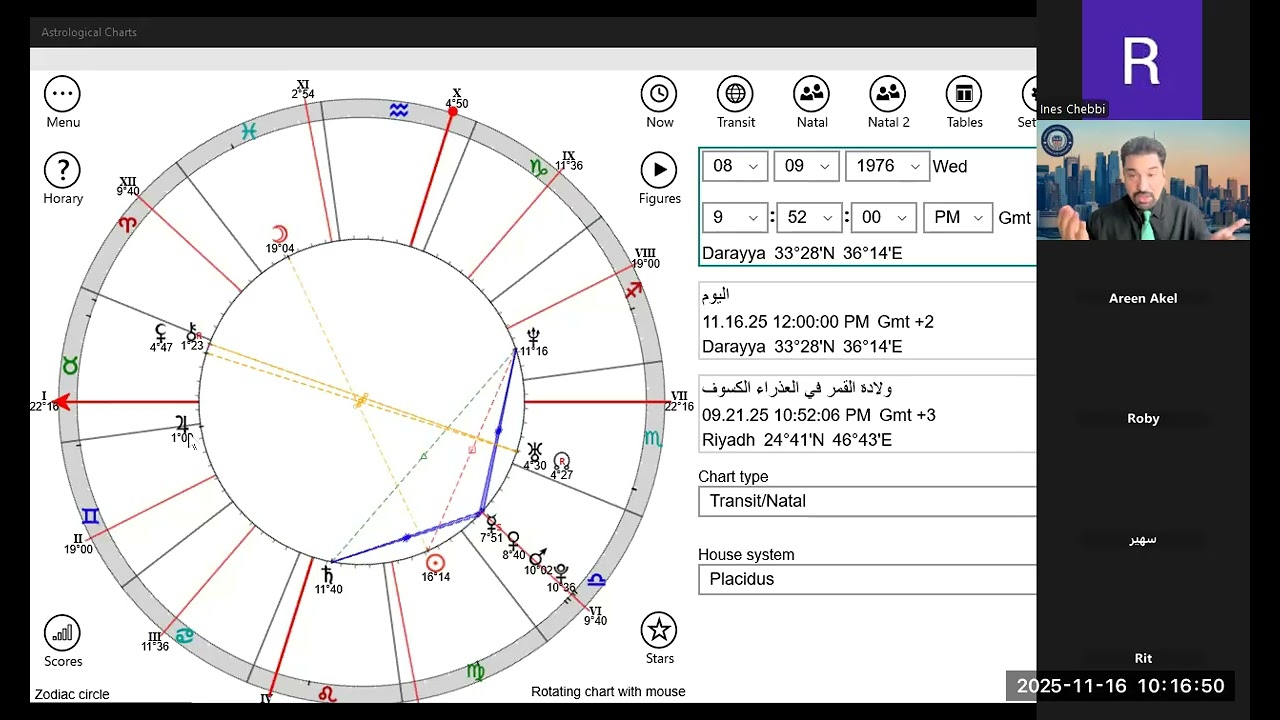Click the Figures play icon
The height and width of the screenshot is (720, 1280).
[659, 170]
